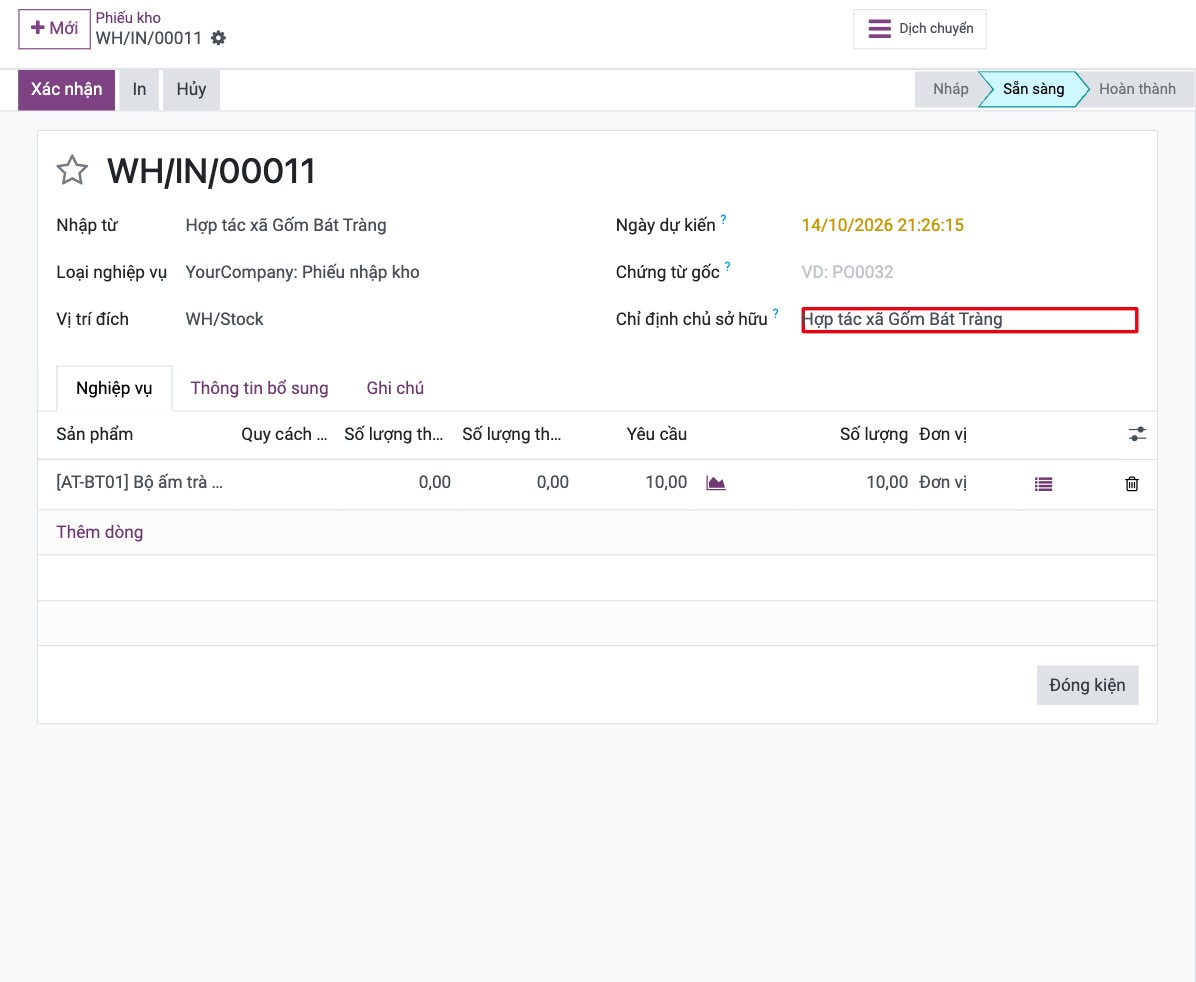Click the Ngày dự kiến date value
1196x982 pixels.
click(x=883, y=225)
